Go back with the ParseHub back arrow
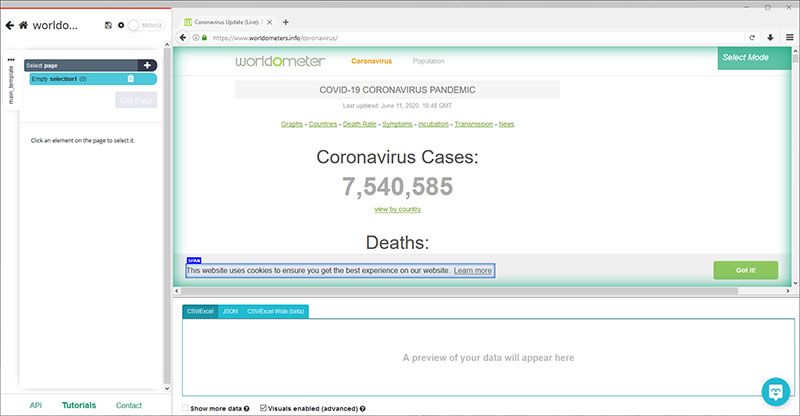 point(9,25)
